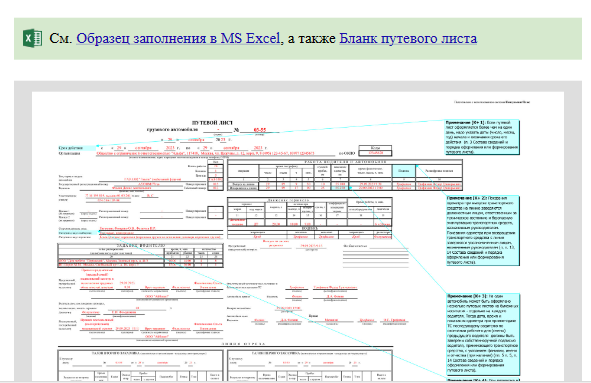Click the partially visible fourth annotation box at bottom
Image resolution: width=591 pixels, height=383 pixels.
pos(483,380)
